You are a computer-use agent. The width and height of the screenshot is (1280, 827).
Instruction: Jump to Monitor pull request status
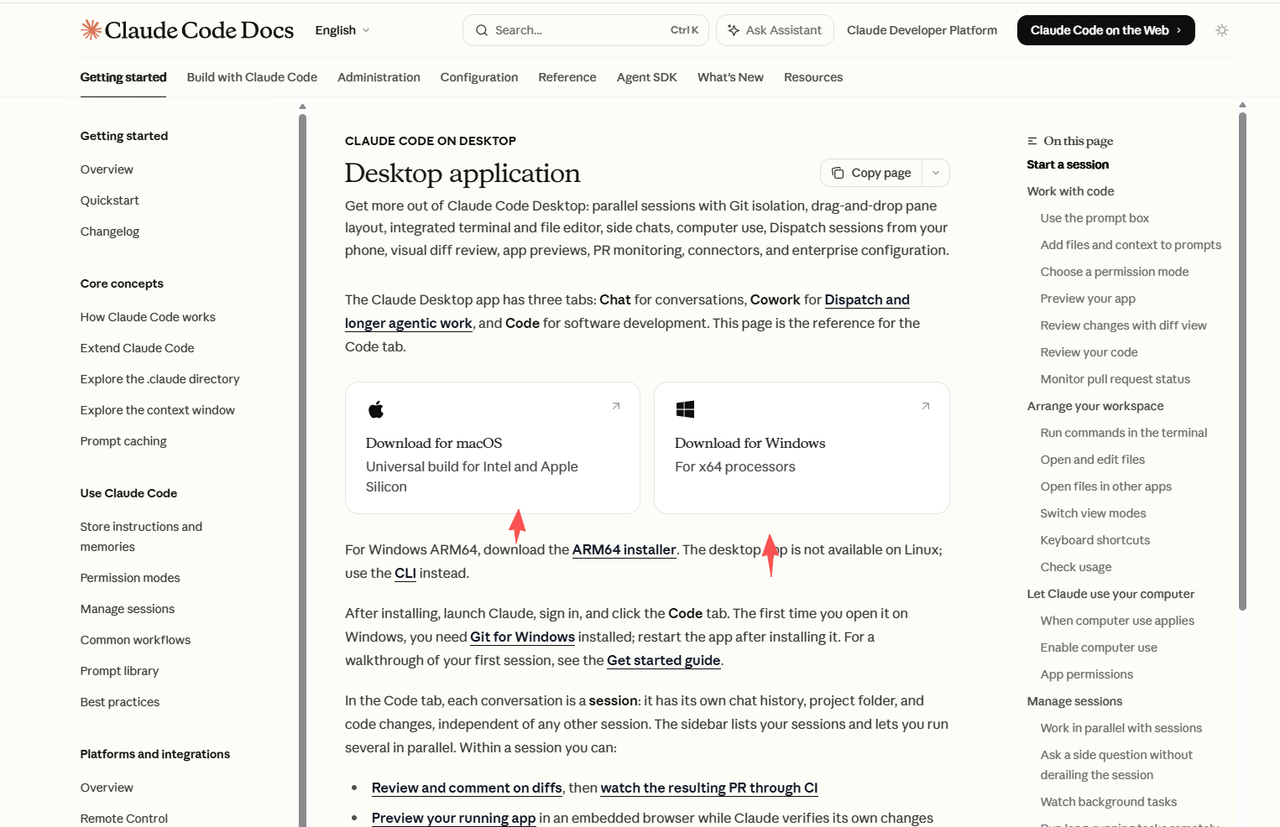[1115, 380]
